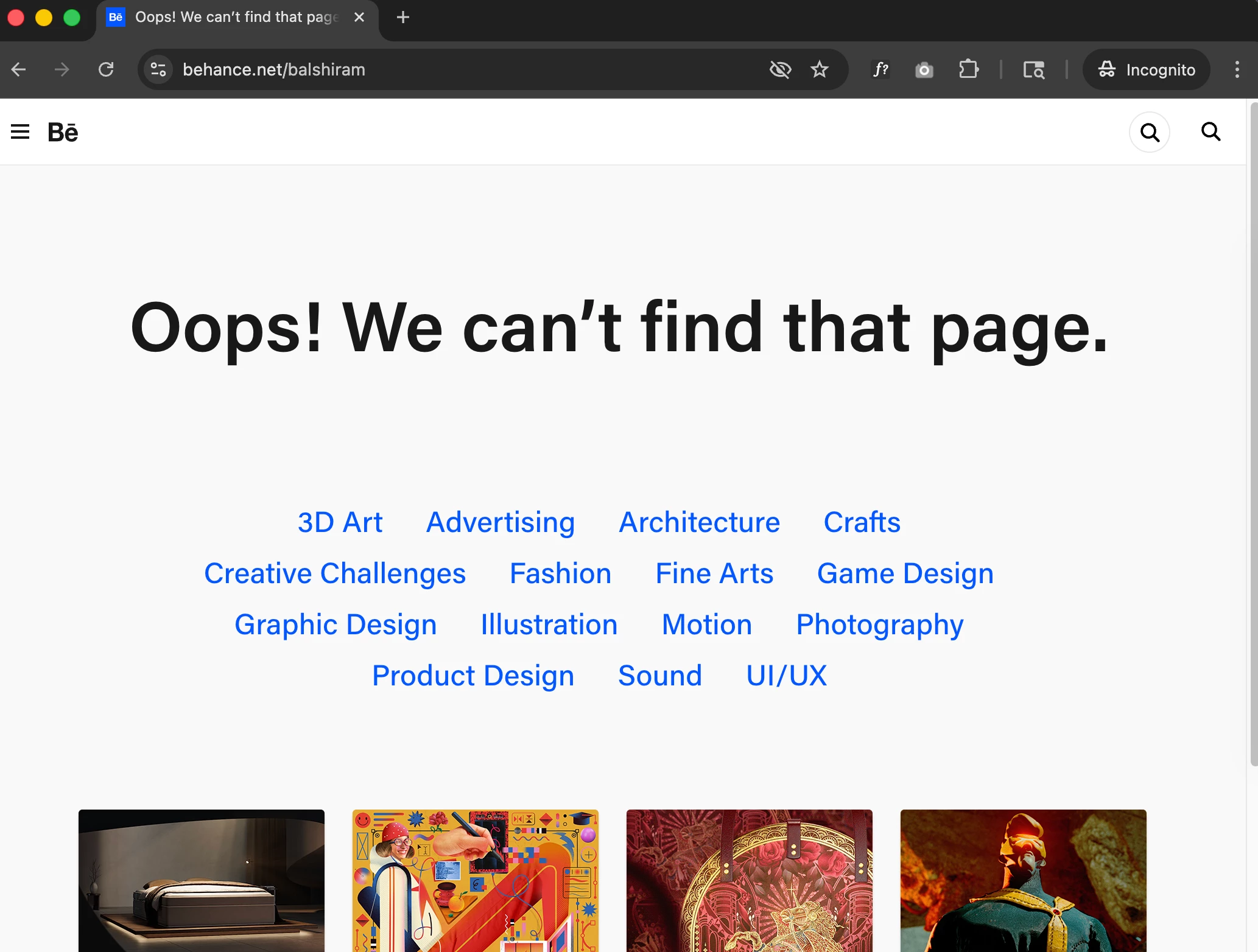Select the Oops page browser tab
Screen dimensions: 1258x952
point(234,17)
